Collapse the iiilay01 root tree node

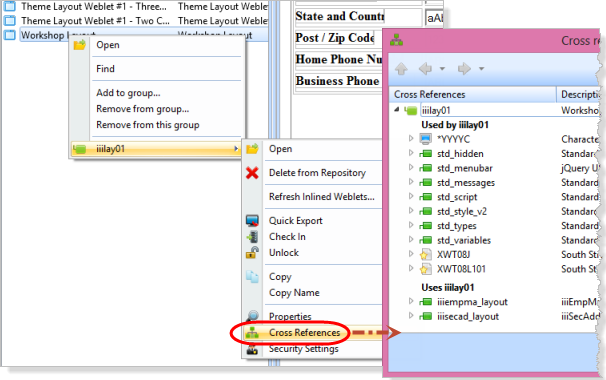pyautogui.click(x=397, y=110)
